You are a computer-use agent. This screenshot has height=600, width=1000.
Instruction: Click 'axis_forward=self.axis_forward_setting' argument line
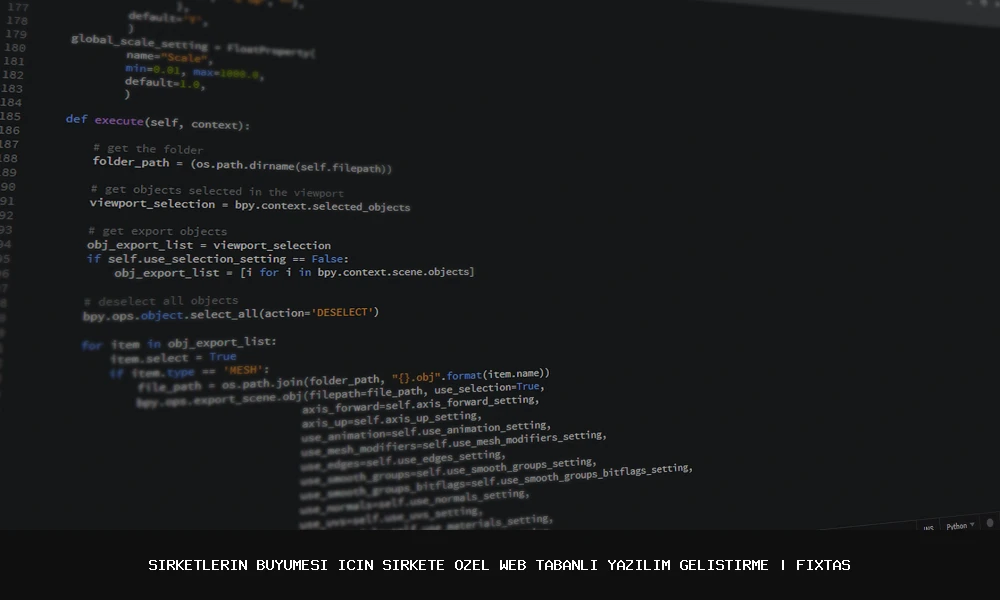(x=420, y=404)
